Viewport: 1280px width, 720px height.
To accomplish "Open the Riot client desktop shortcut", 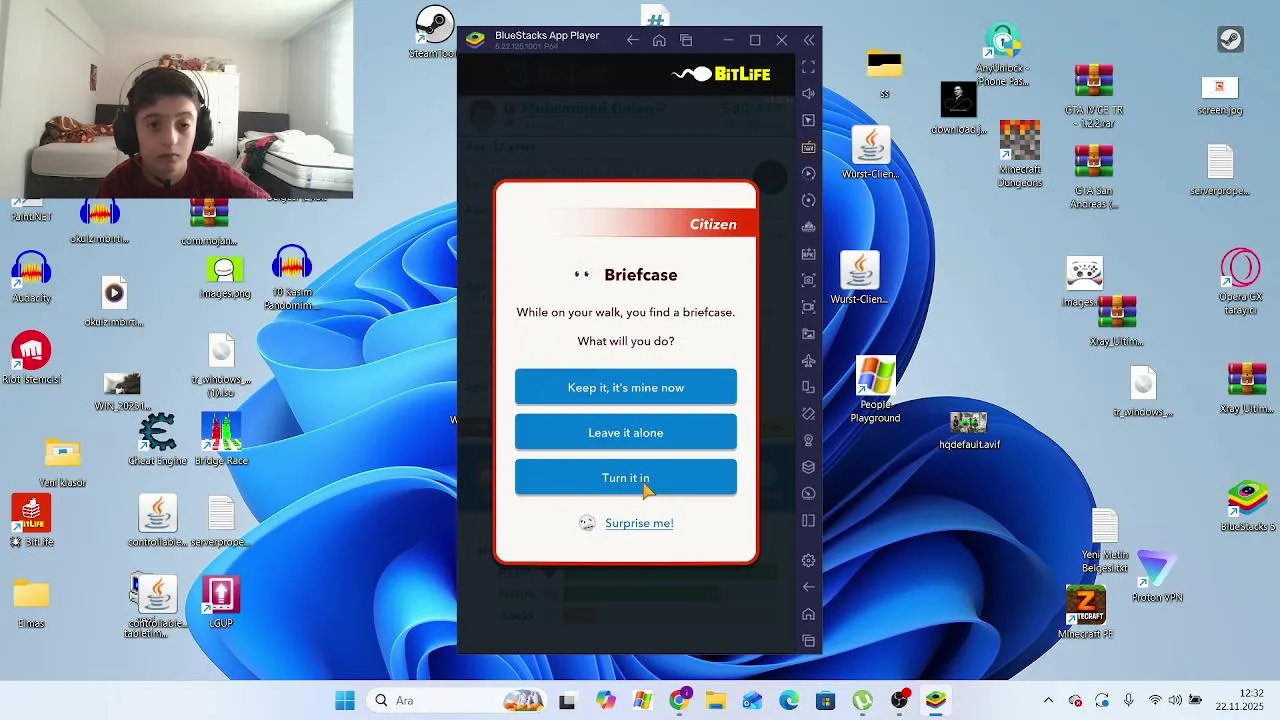I will (x=32, y=358).
